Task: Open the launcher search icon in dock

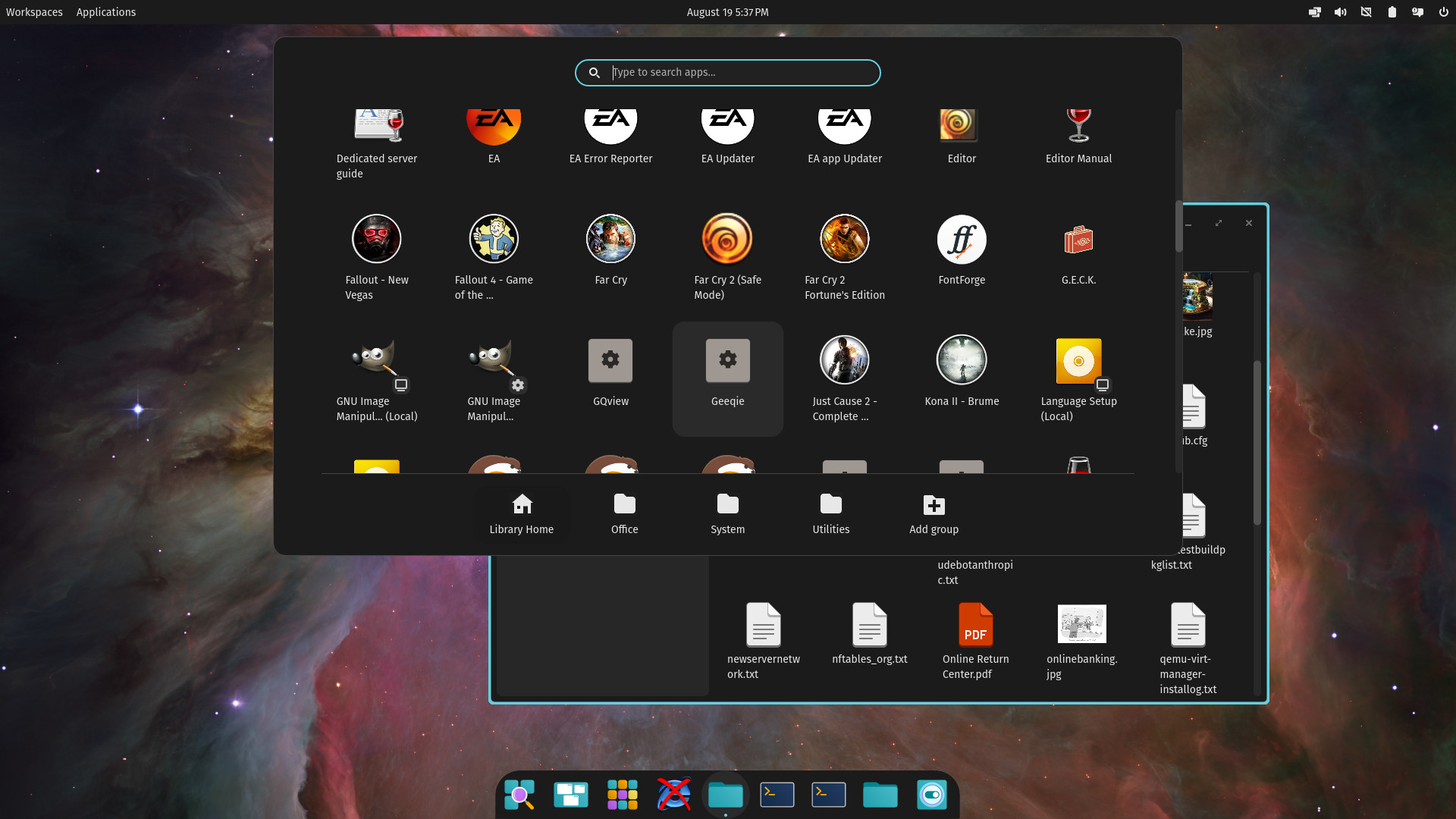Action: (519, 795)
